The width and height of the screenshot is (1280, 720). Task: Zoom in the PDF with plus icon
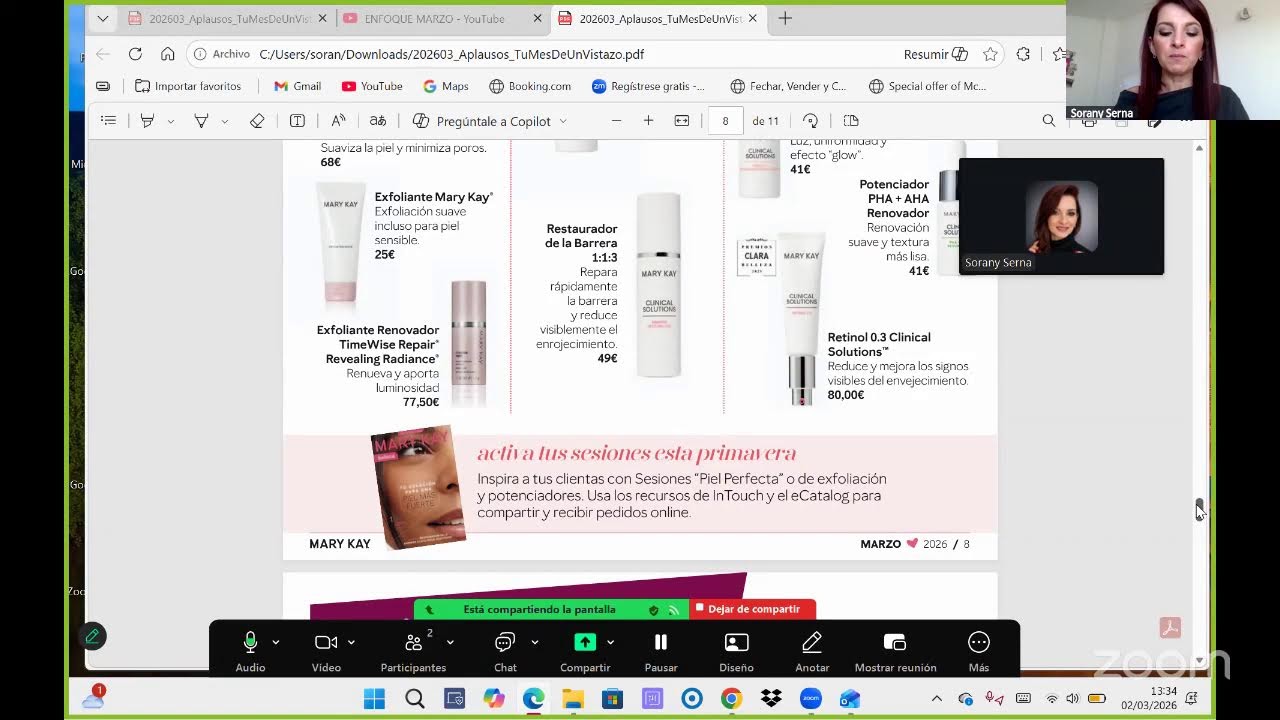(x=648, y=121)
